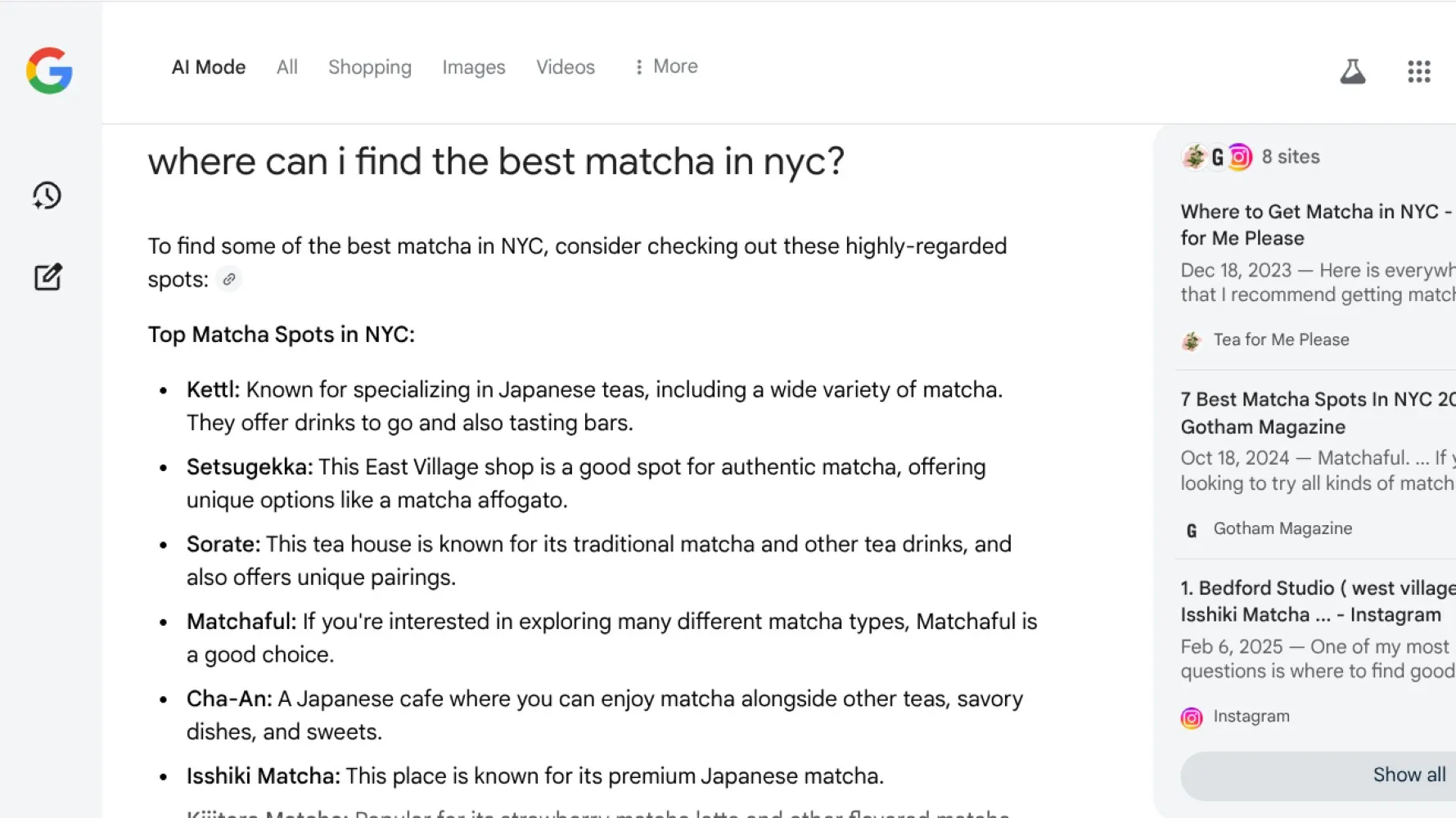Open AI Mode search history
The height and width of the screenshot is (818, 1456).
tap(47, 196)
